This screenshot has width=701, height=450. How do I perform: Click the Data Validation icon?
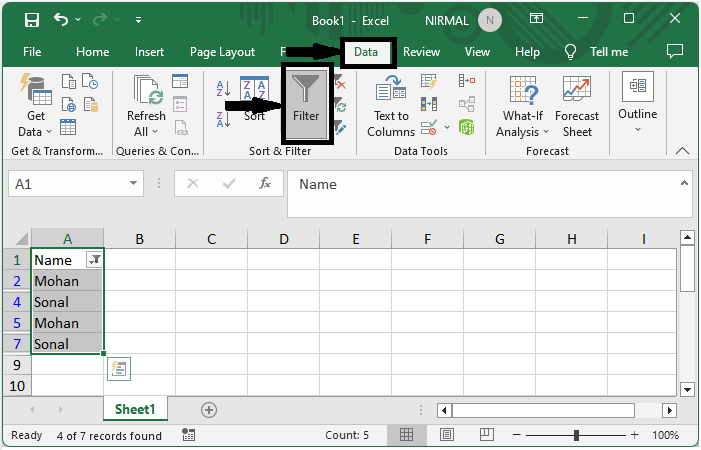tap(429, 127)
